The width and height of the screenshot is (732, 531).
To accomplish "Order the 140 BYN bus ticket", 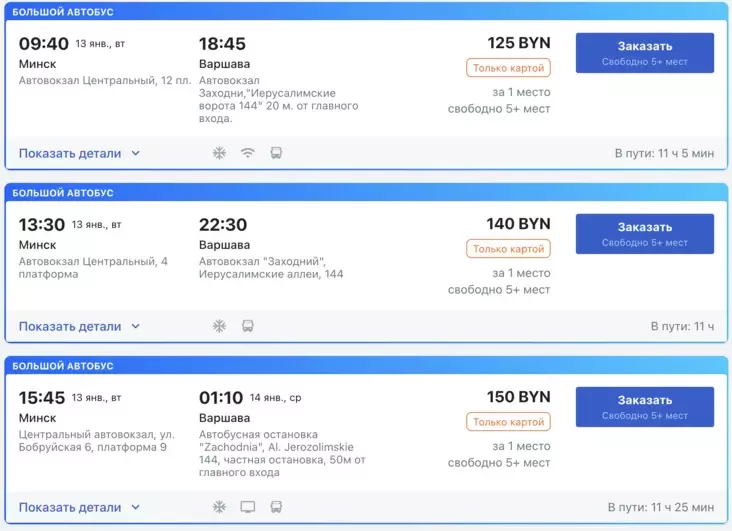I will click(x=644, y=234).
